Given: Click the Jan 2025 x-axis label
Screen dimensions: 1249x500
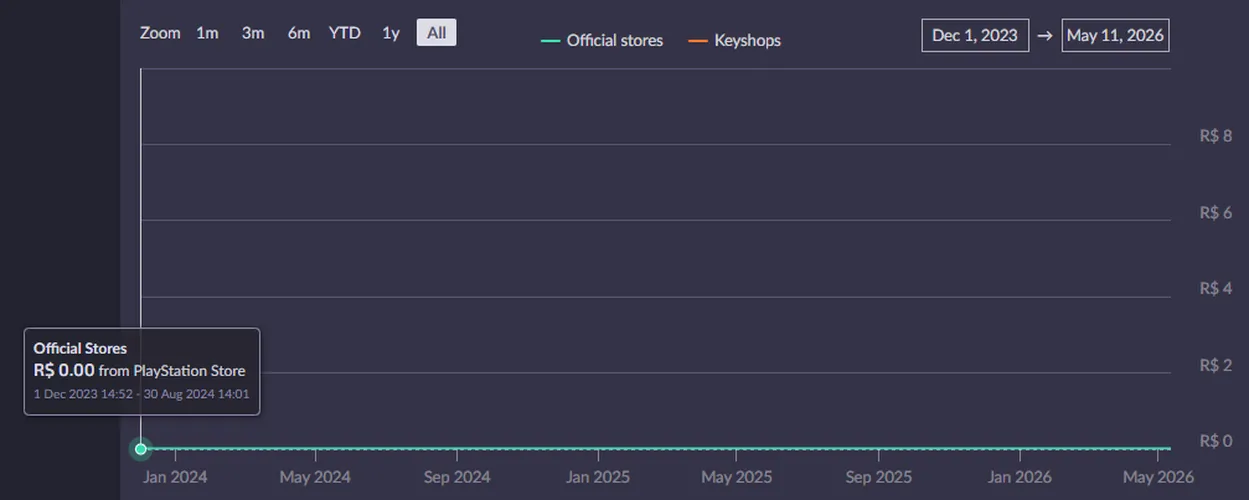Looking at the screenshot, I should pyautogui.click(x=598, y=477).
